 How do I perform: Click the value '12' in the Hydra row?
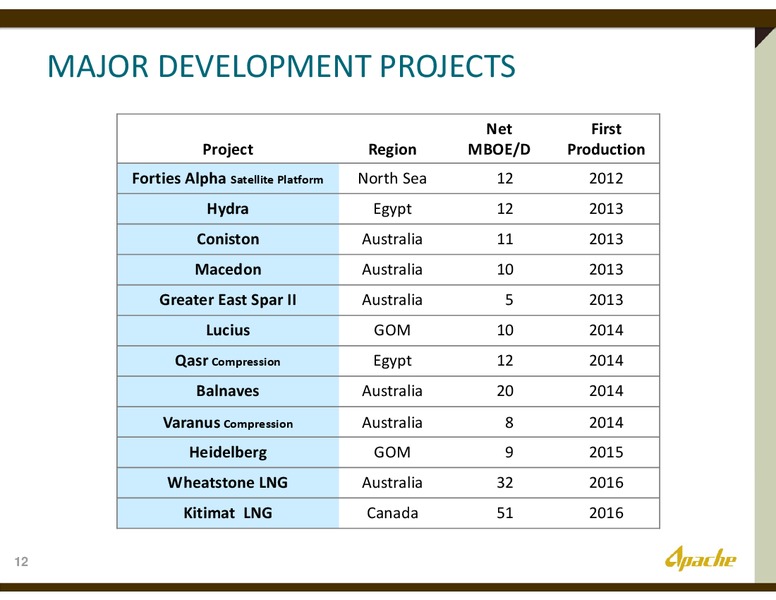coord(505,208)
